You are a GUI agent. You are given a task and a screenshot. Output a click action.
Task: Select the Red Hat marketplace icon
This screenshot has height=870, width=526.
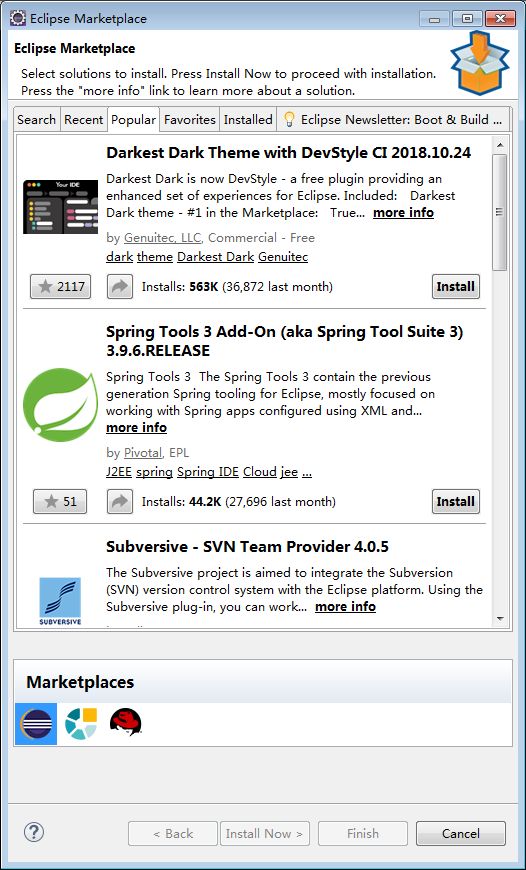point(125,722)
